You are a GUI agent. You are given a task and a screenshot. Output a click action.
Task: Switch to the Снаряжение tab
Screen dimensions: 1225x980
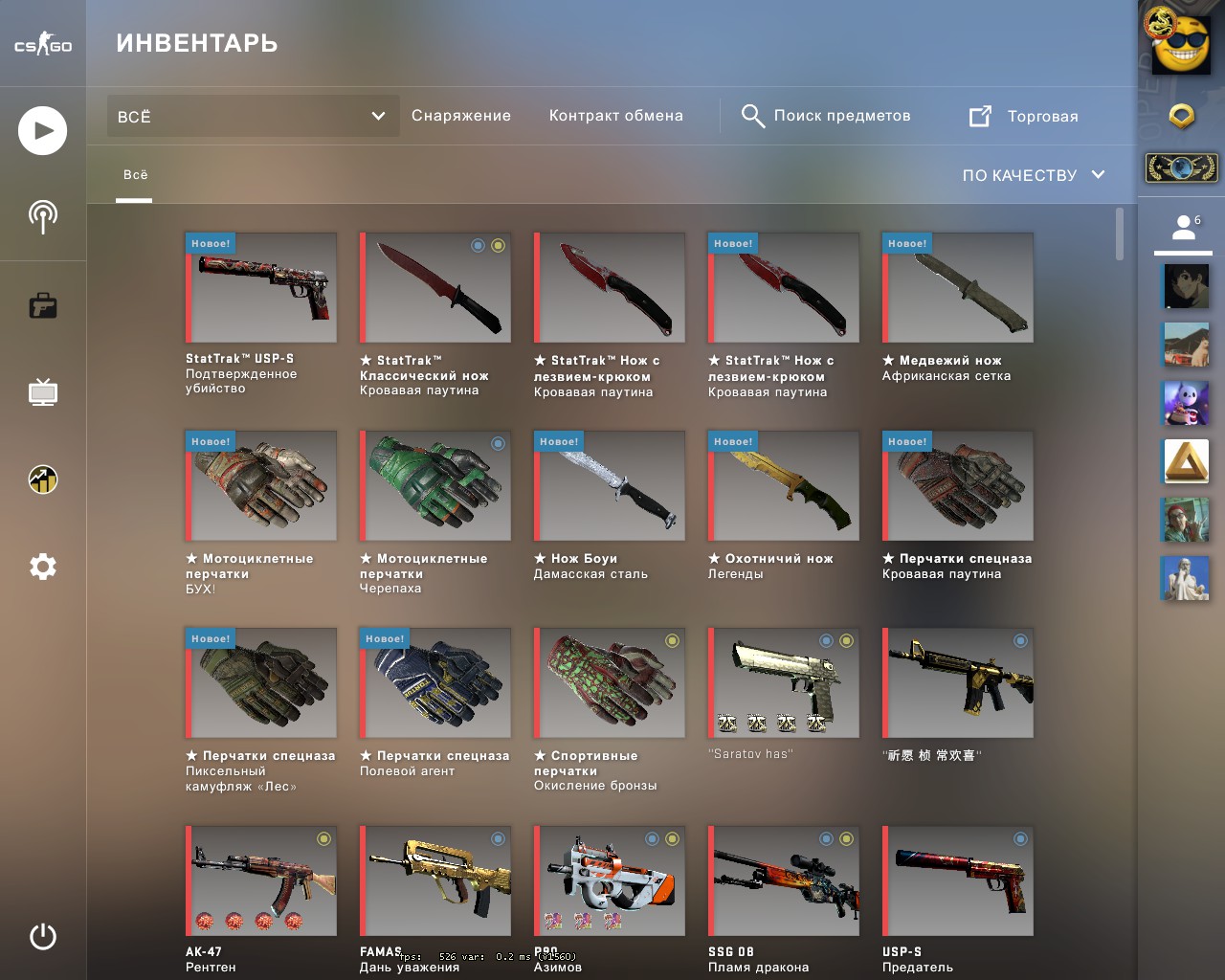click(461, 116)
